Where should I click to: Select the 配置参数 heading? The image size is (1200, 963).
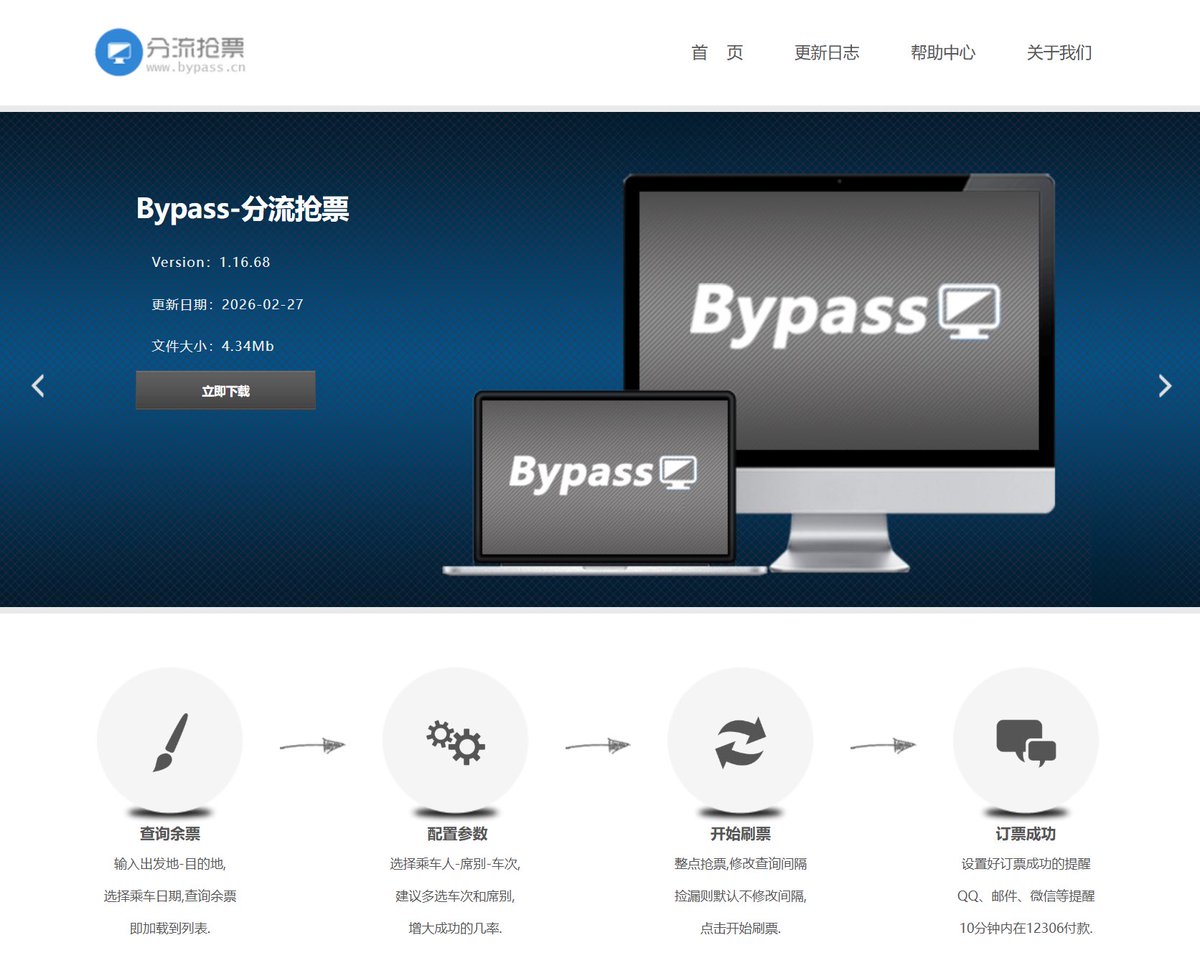coord(457,833)
